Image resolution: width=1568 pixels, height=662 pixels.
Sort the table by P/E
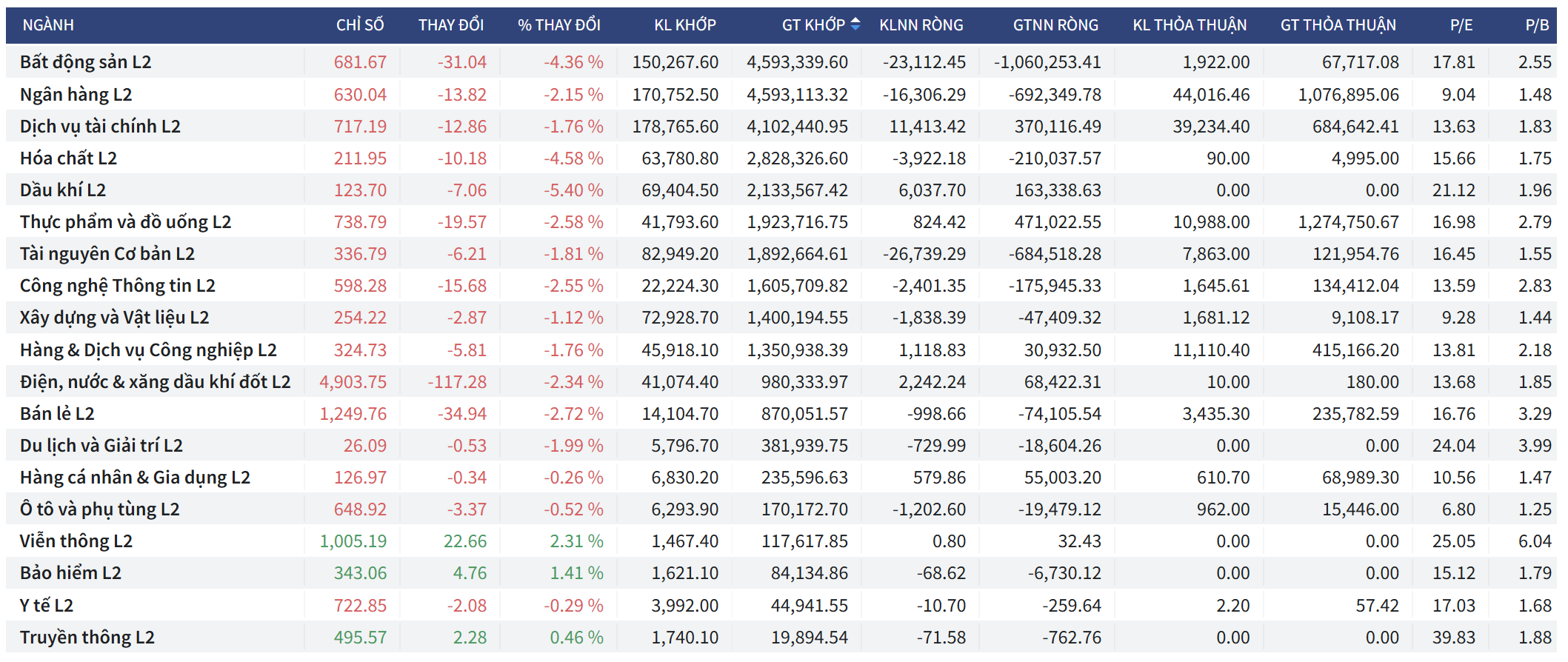coord(1461,25)
